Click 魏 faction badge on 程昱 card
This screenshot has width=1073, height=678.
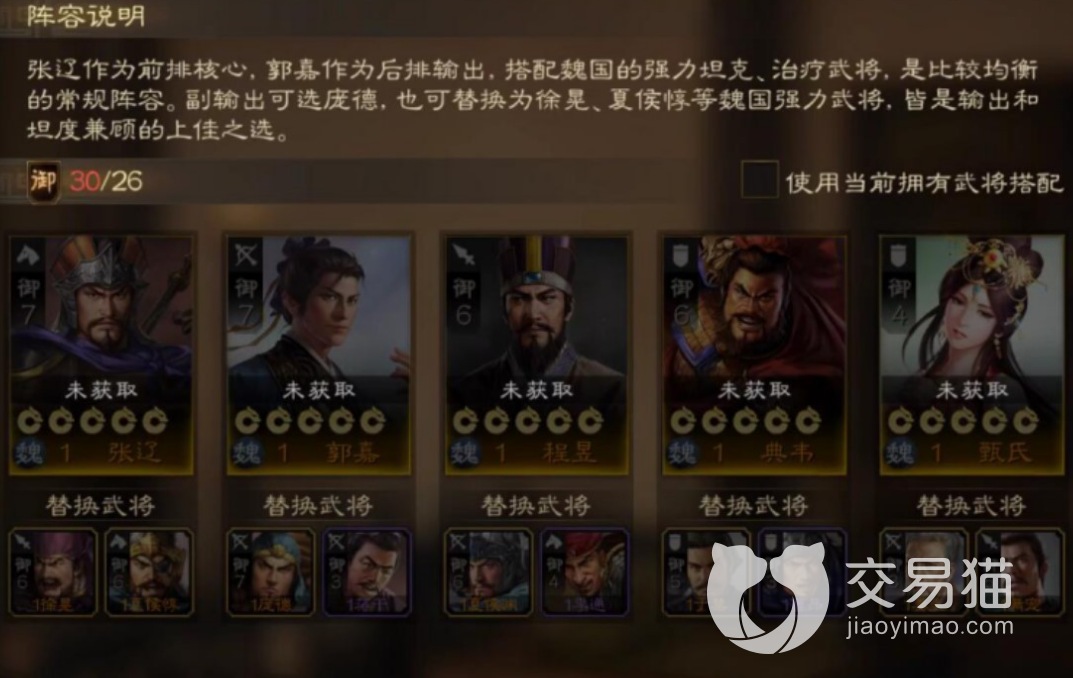pos(465,453)
